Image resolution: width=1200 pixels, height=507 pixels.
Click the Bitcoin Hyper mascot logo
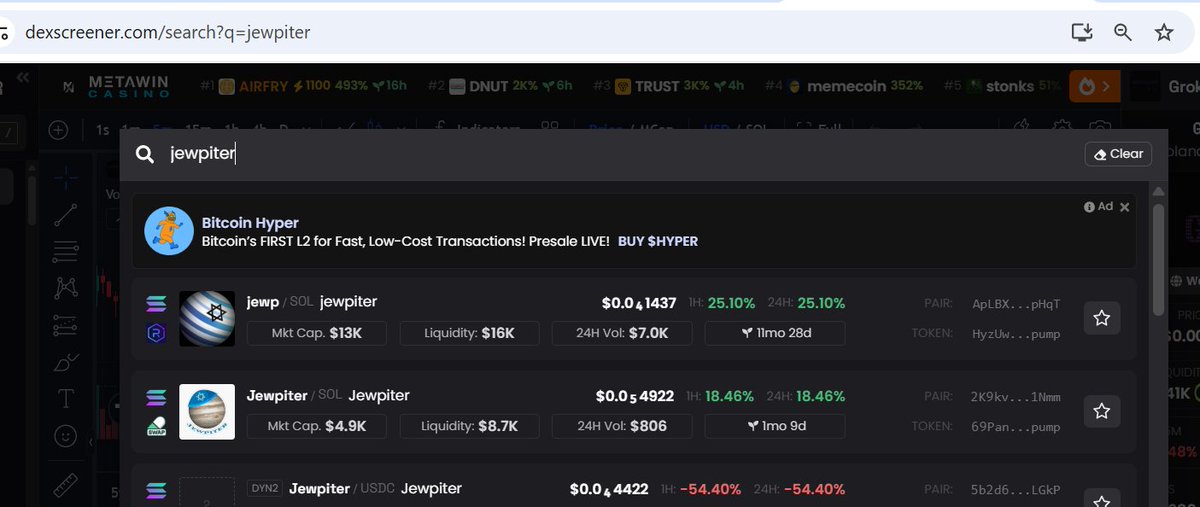(x=169, y=231)
